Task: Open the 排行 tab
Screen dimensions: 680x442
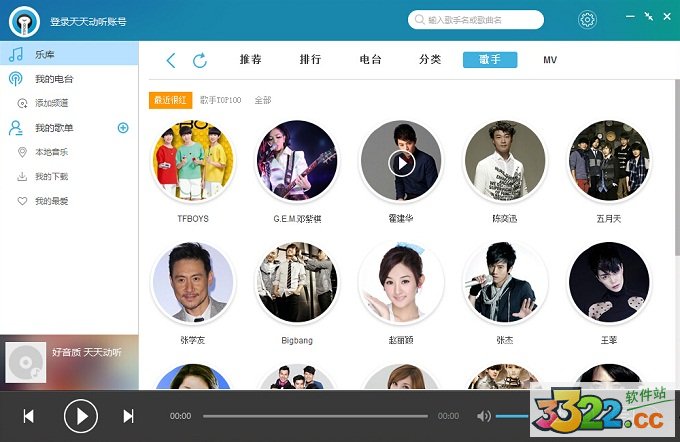Action: (x=311, y=59)
